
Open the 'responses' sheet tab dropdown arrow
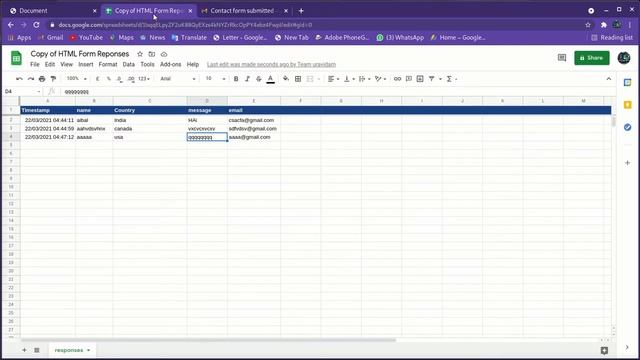[x=89, y=350]
